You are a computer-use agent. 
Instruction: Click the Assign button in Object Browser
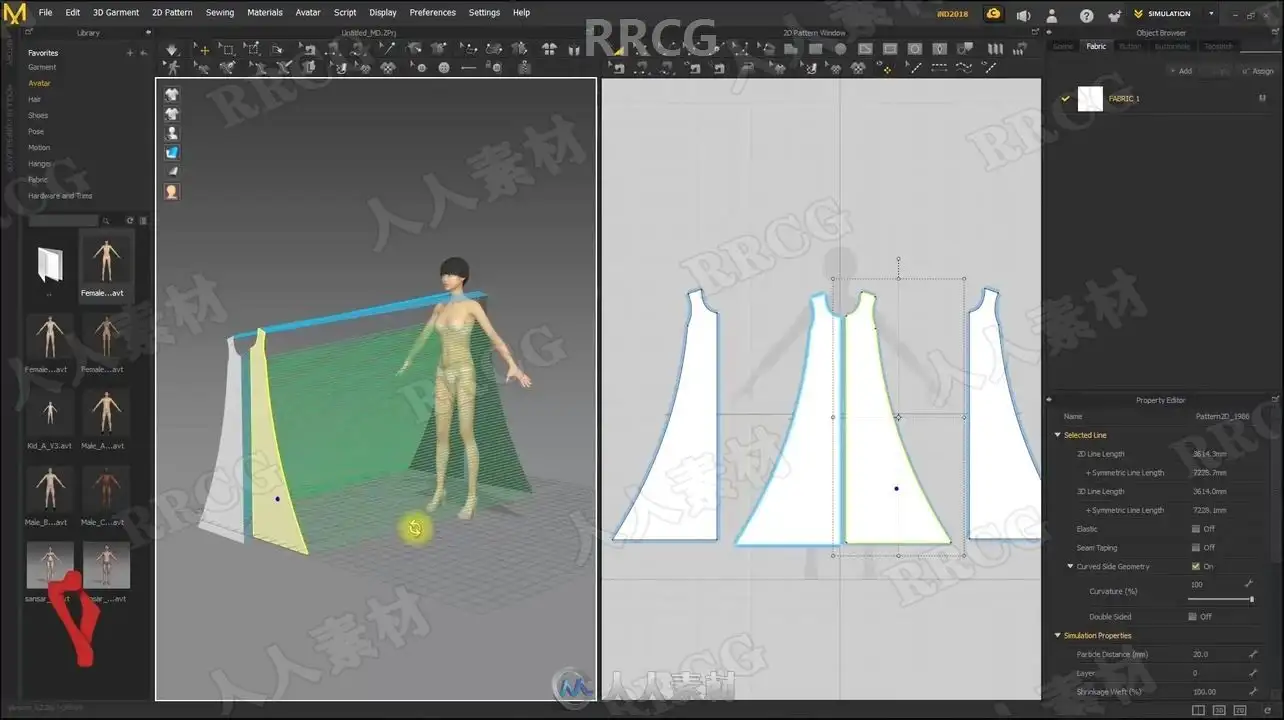[1258, 71]
